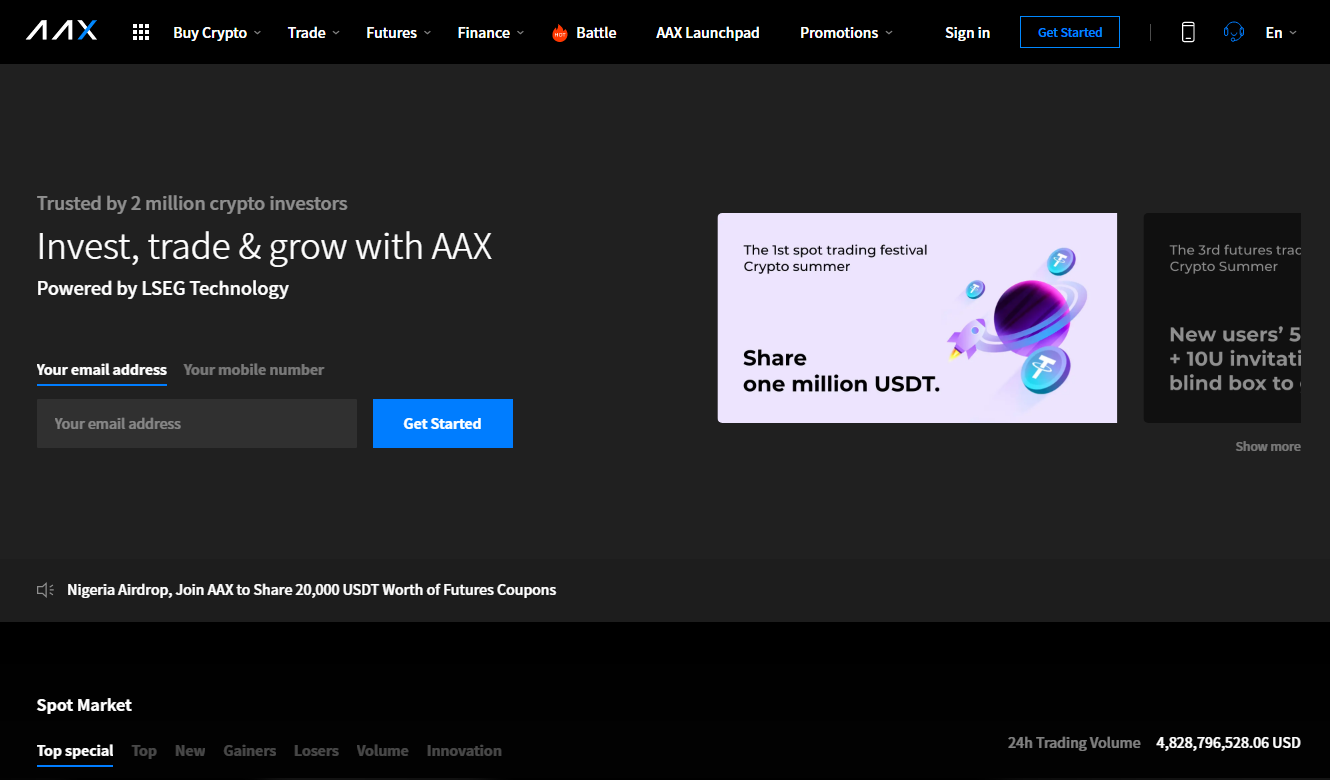Viewport: 1330px width, 780px height.
Task: Go to the AAX logo home
Action: pyautogui.click(x=62, y=32)
